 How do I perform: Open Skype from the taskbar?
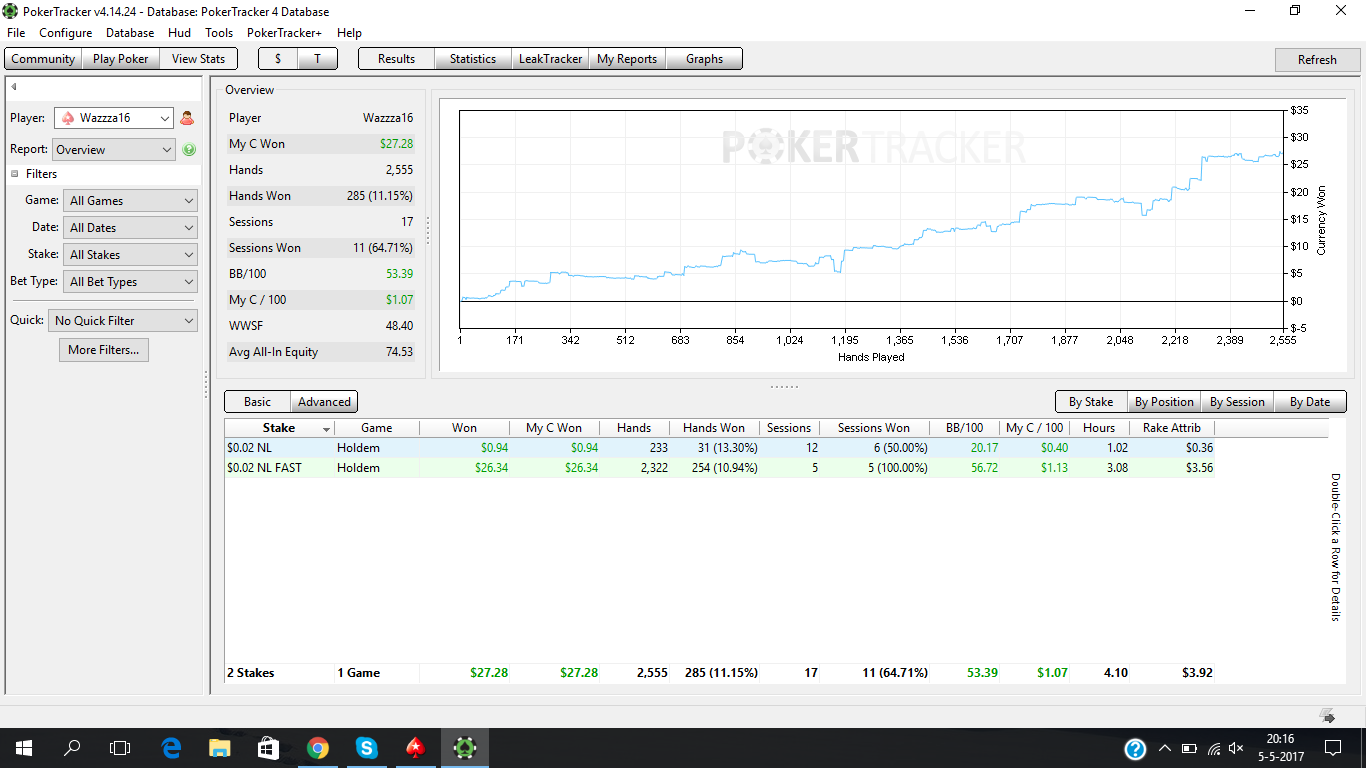366,748
